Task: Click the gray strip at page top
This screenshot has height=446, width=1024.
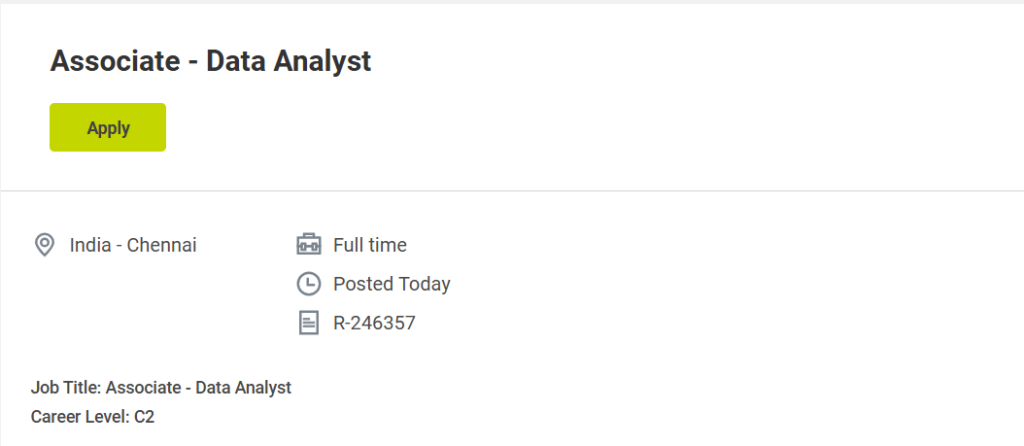Action: 512,2
